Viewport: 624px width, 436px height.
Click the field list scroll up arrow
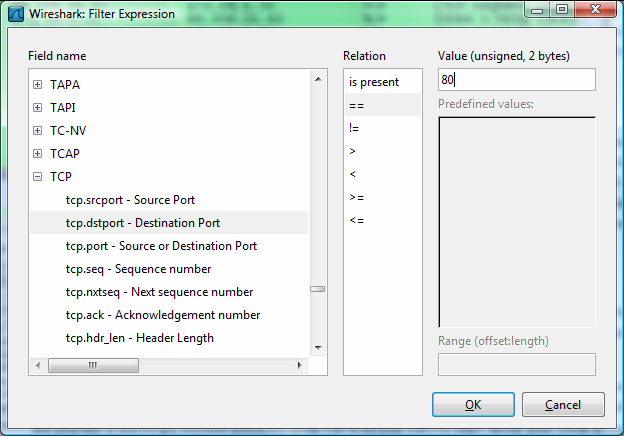318,79
